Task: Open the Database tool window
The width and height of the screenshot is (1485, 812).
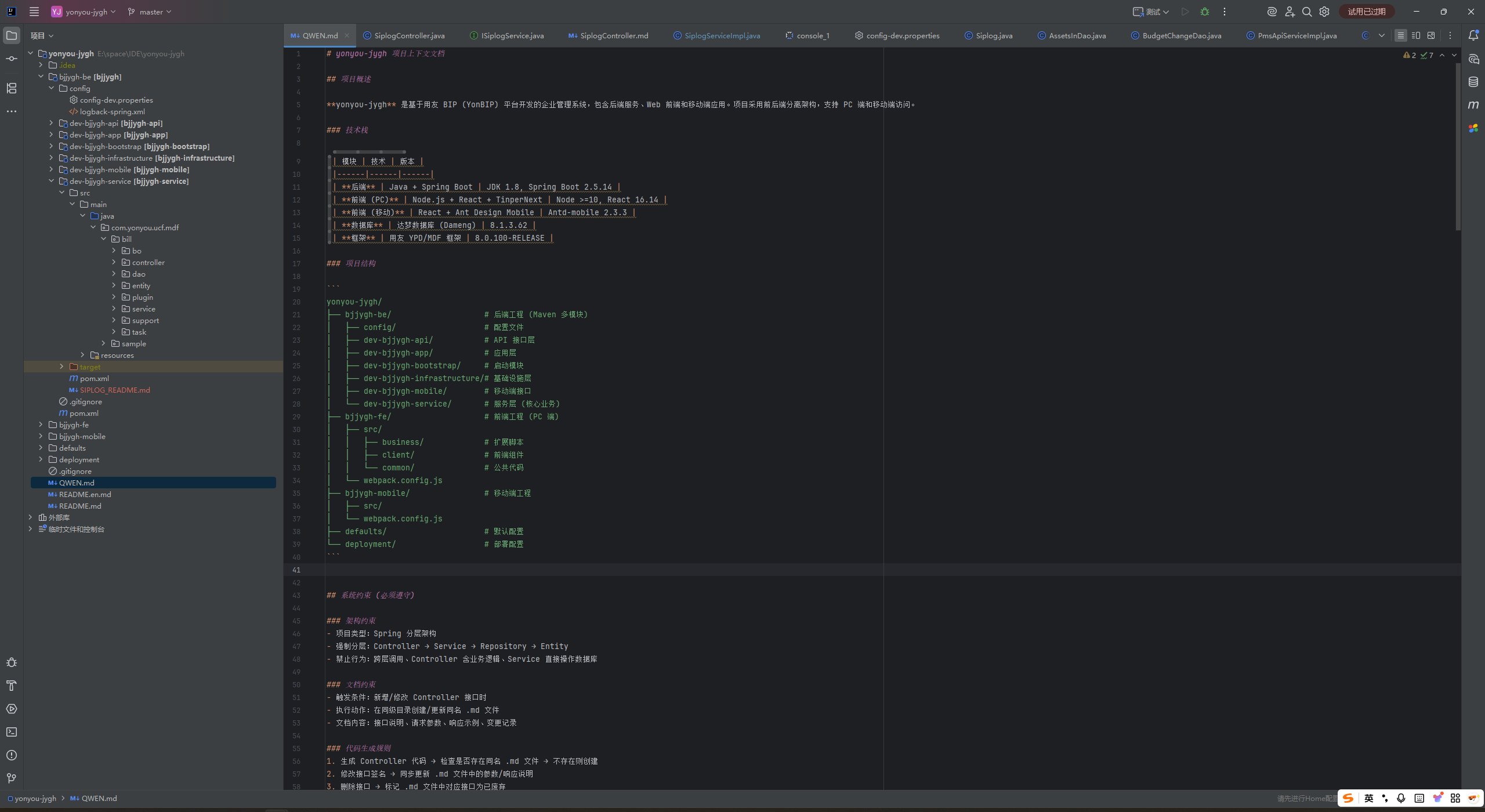Action: click(x=1473, y=82)
